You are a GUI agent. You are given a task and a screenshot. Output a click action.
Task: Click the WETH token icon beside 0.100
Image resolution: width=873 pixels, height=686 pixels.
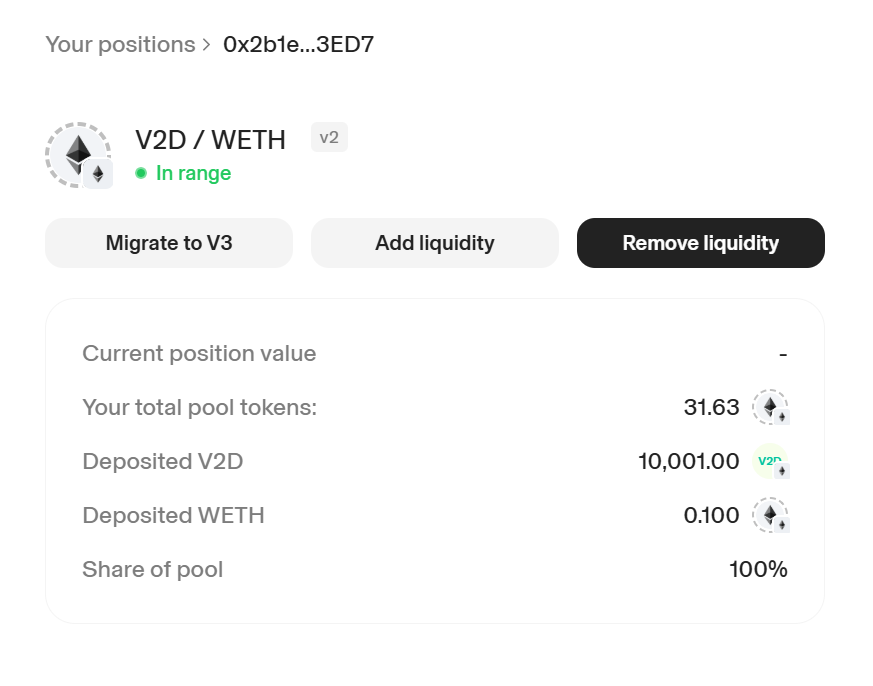771,515
